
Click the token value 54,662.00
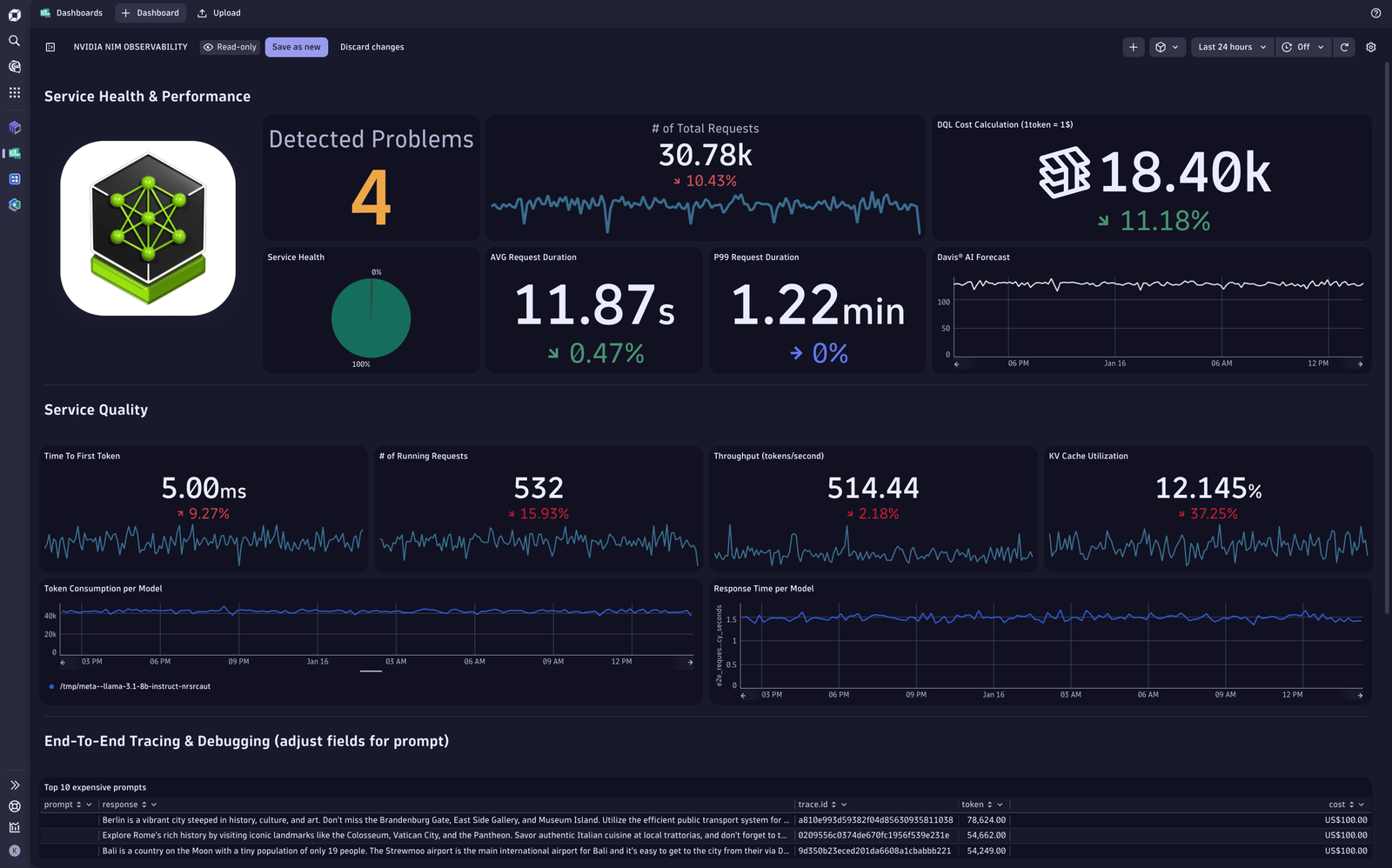[987, 835]
